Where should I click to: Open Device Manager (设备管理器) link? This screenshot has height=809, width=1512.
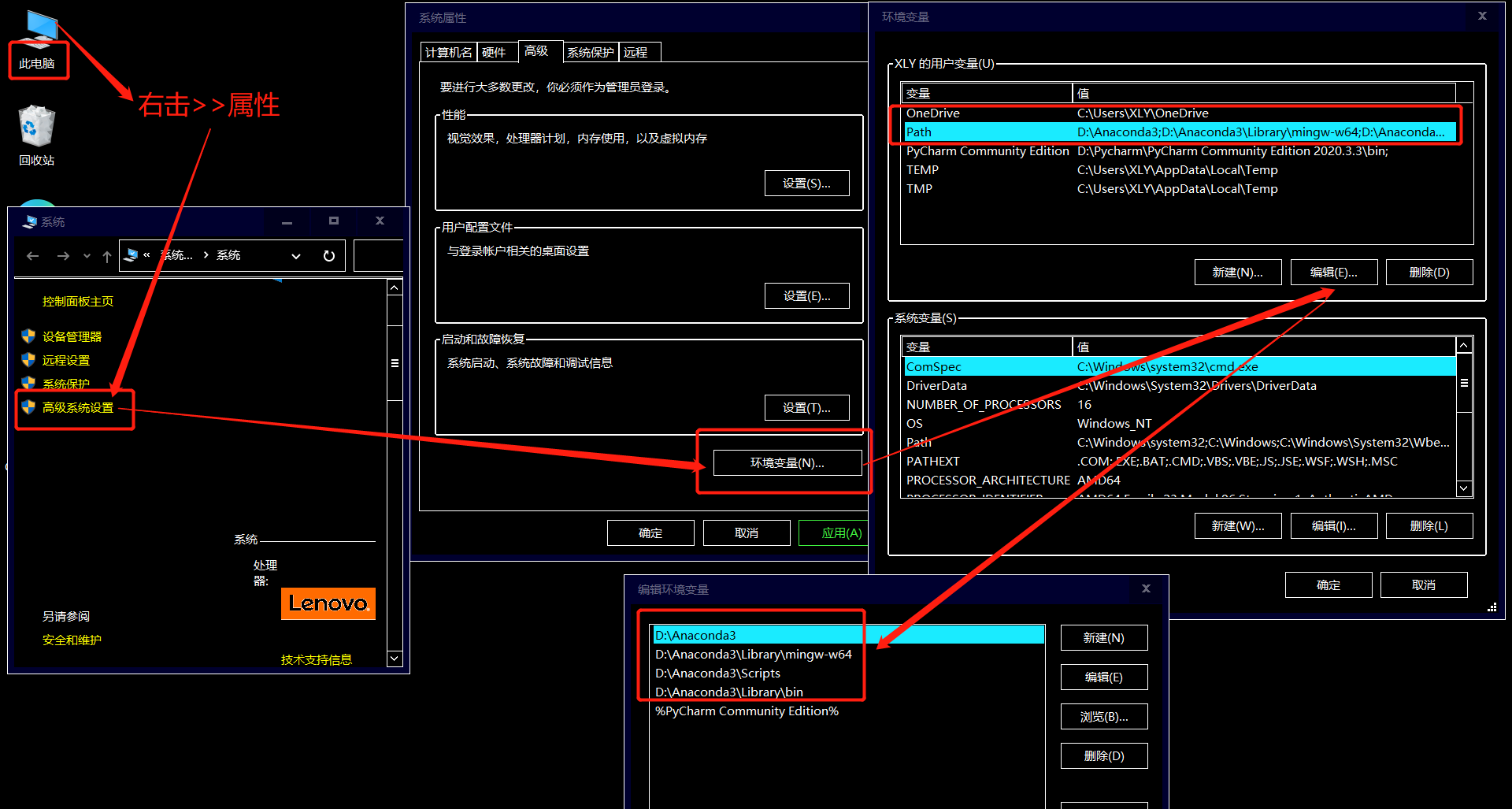tap(72, 337)
